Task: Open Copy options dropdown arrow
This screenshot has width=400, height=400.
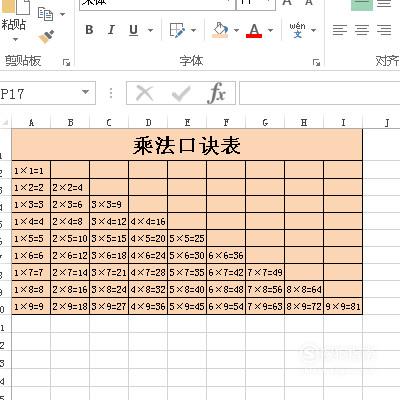Action: [x=62, y=14]
